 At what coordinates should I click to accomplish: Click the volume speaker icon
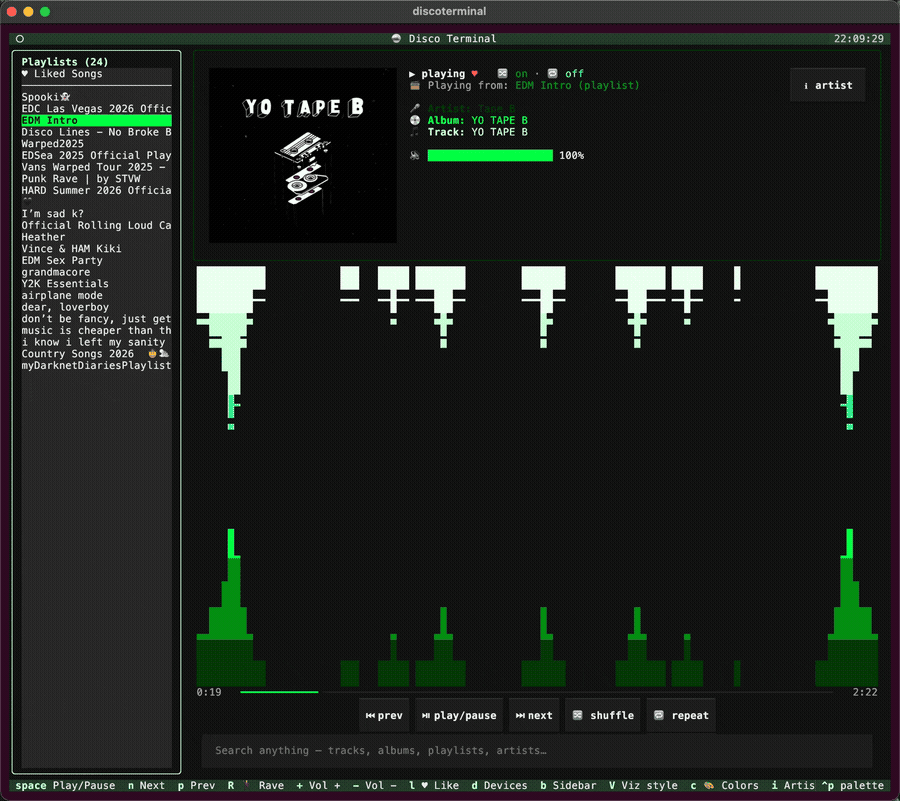point(415,155)
